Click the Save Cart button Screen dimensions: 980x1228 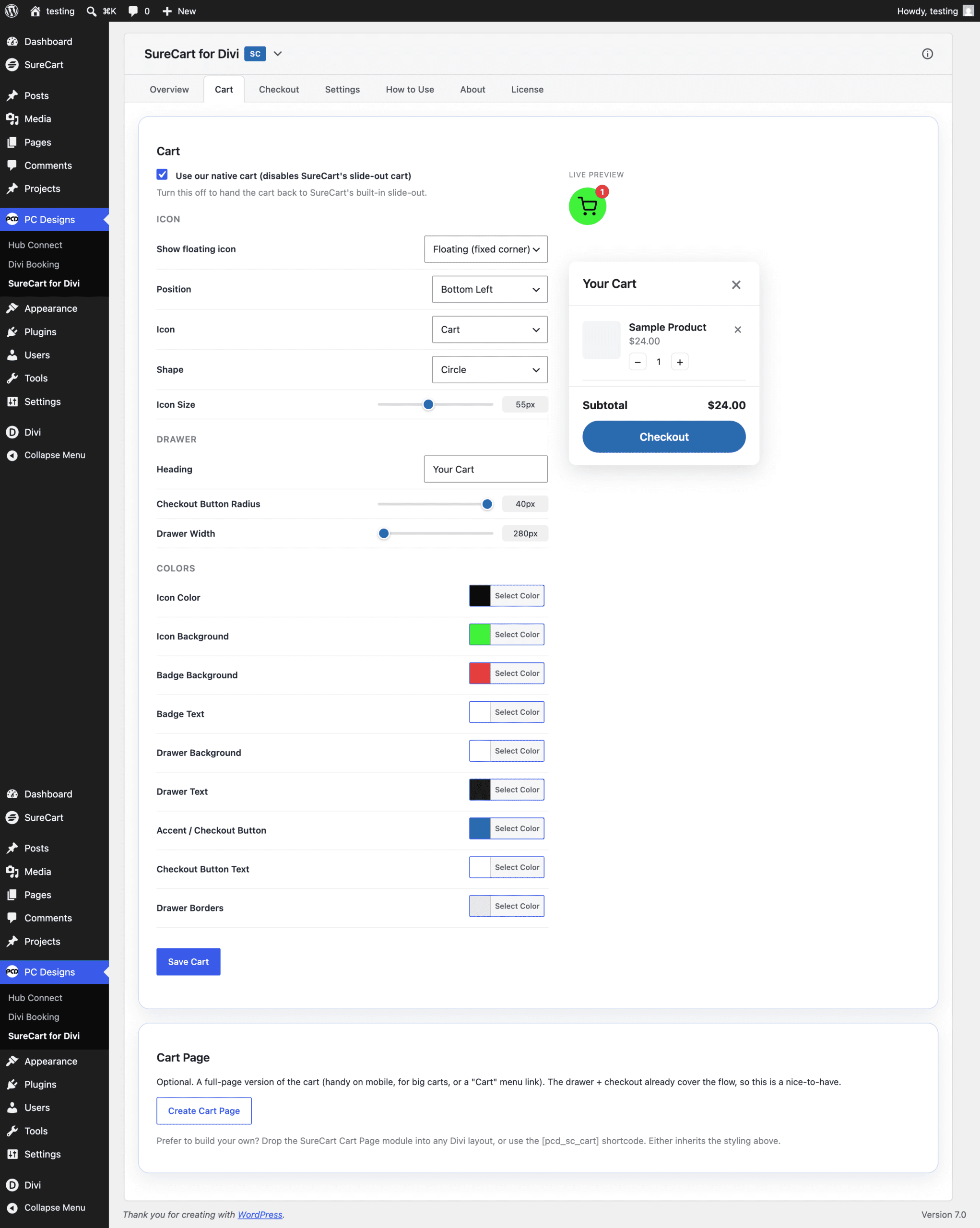[x=189, y=961]
